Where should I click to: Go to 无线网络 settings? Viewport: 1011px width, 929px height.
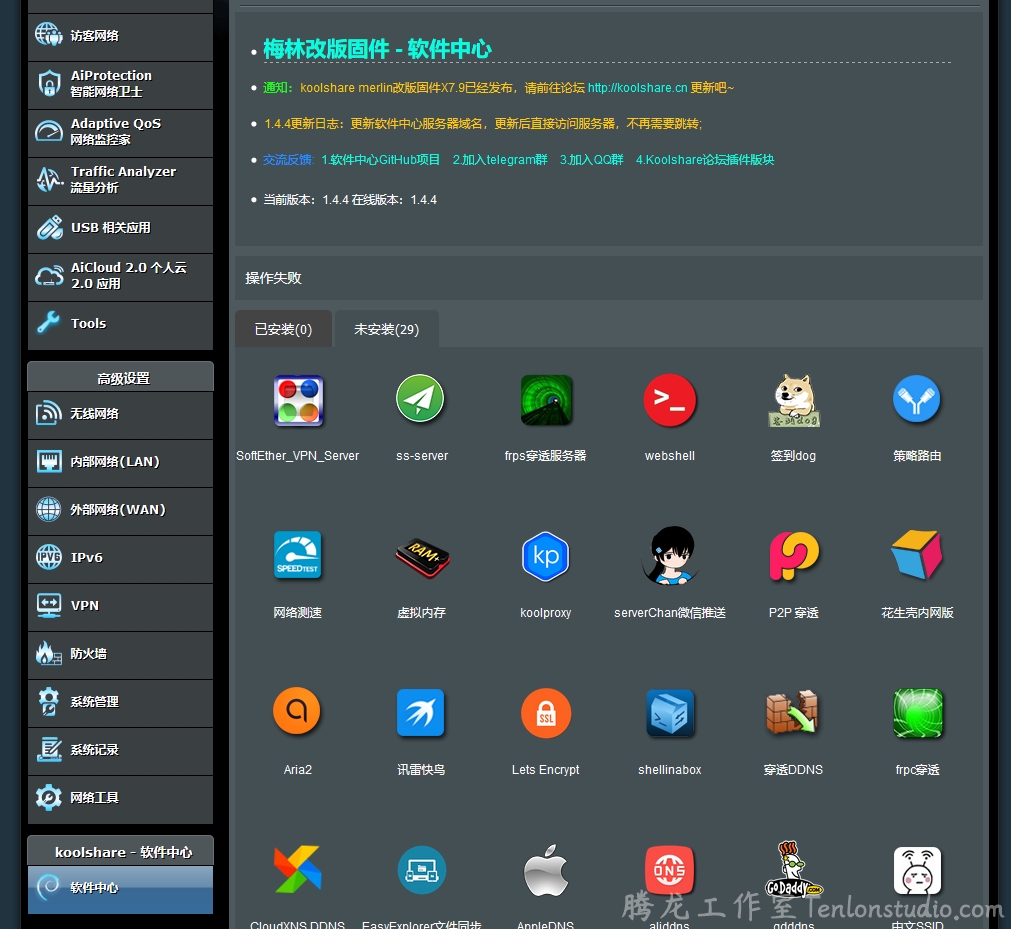pos(121,415)
